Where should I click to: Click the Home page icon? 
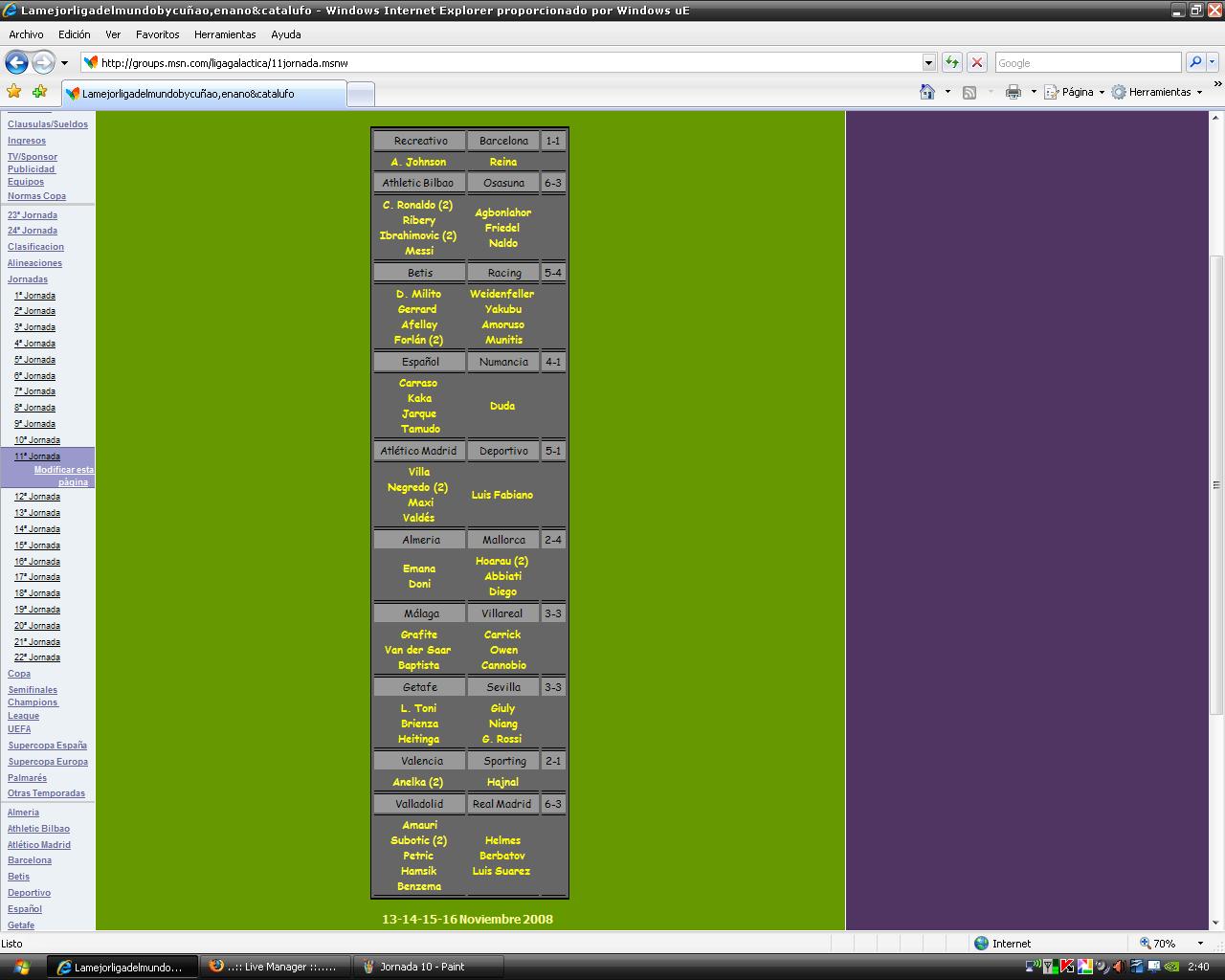[927, 92]
